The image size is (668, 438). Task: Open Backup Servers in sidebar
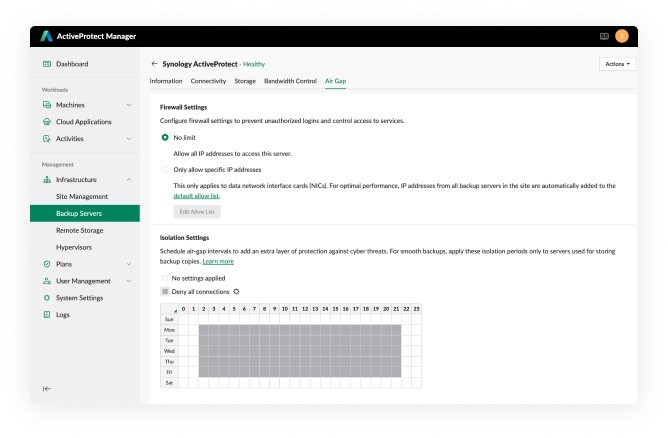[x=85, y=213]
